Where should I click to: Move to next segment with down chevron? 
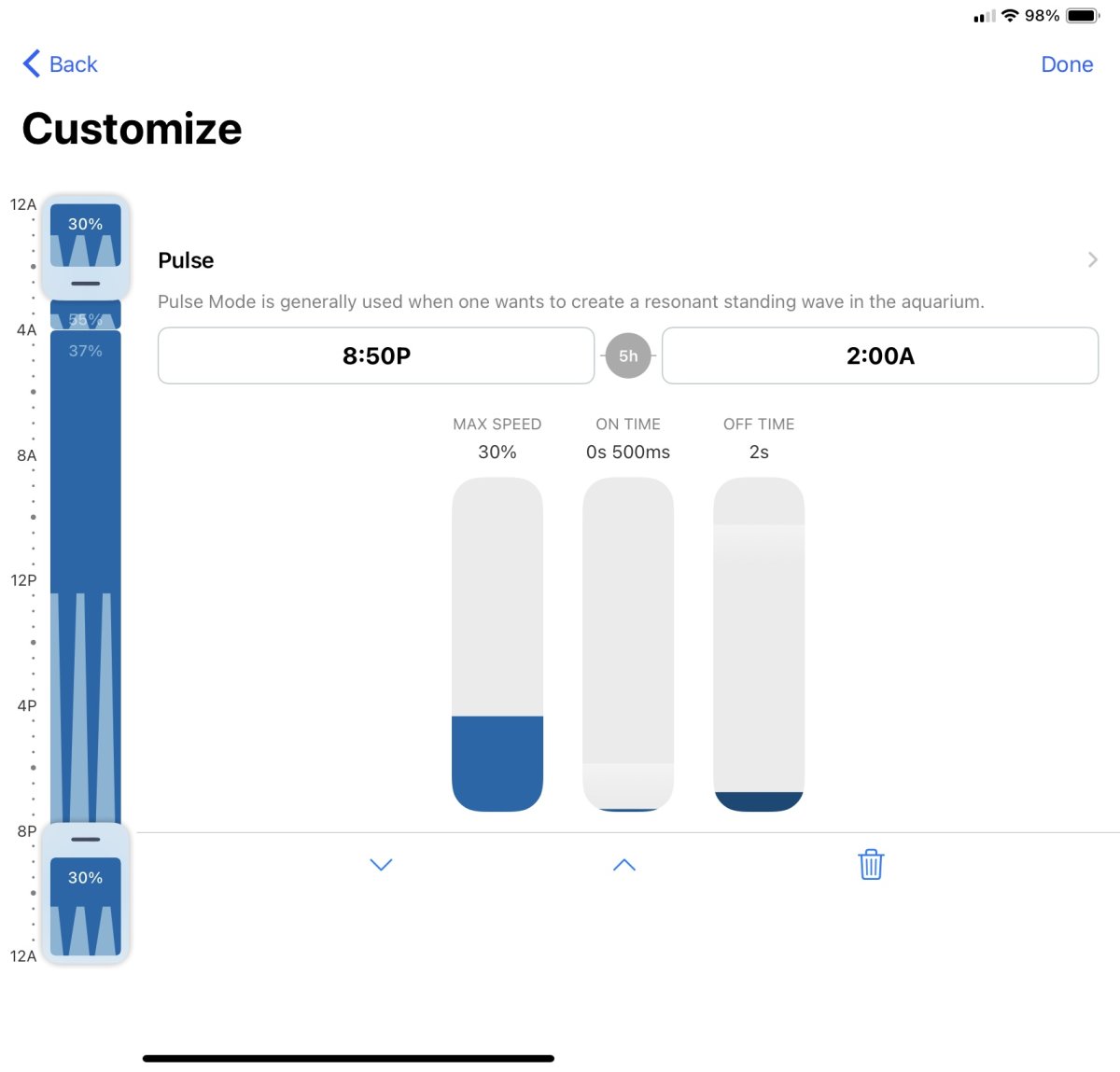[381, 865]
